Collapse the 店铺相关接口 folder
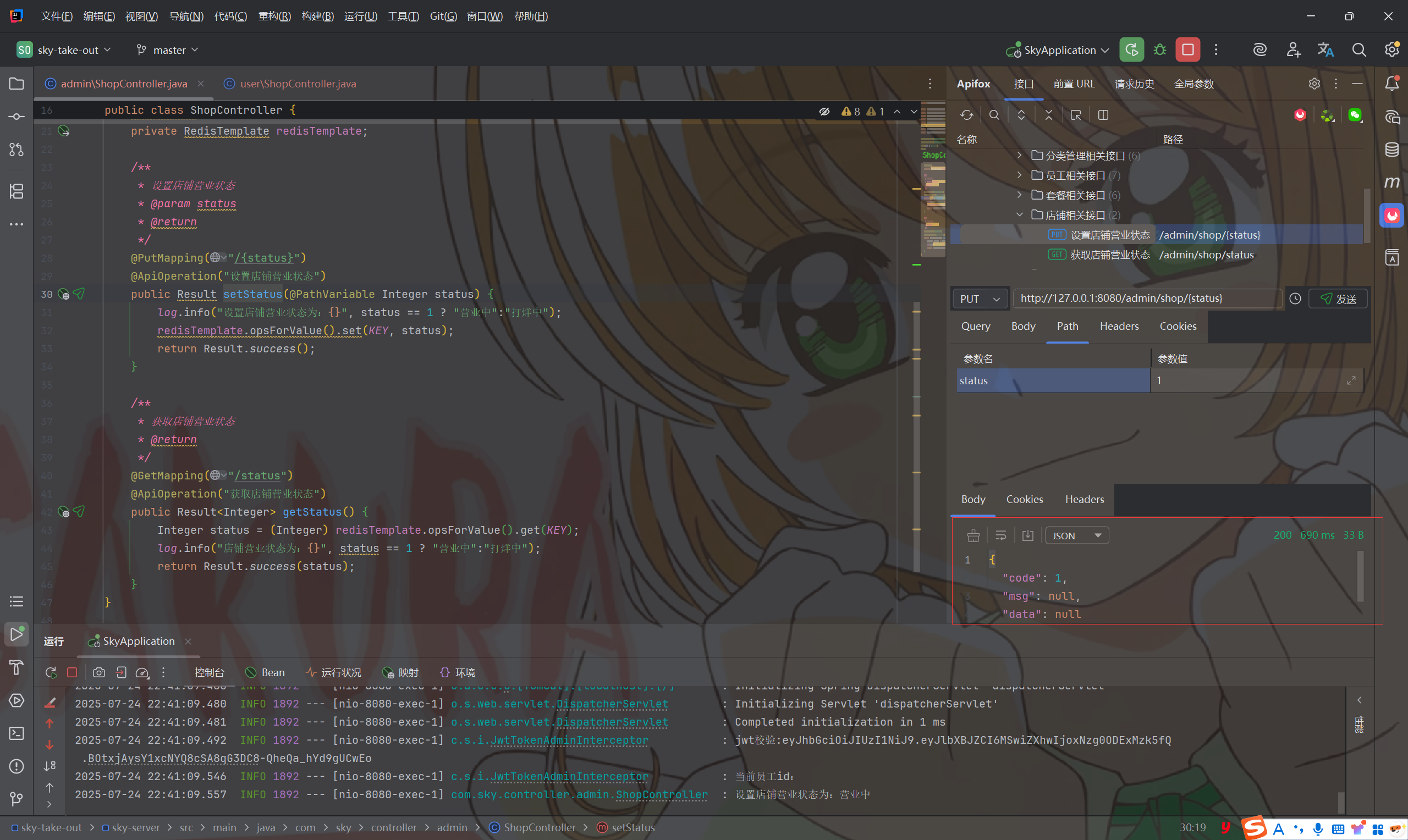1408x840 pixels. pos(1020,215)
